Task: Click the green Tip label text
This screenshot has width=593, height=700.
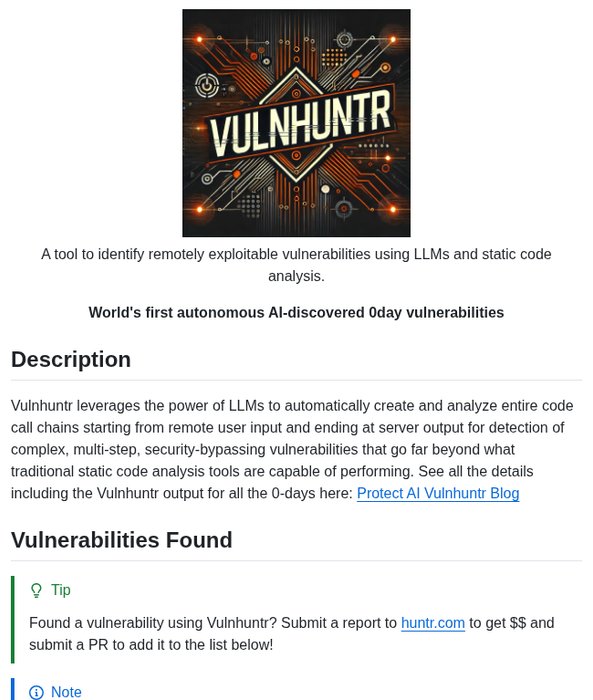Action: pos(61,590)
